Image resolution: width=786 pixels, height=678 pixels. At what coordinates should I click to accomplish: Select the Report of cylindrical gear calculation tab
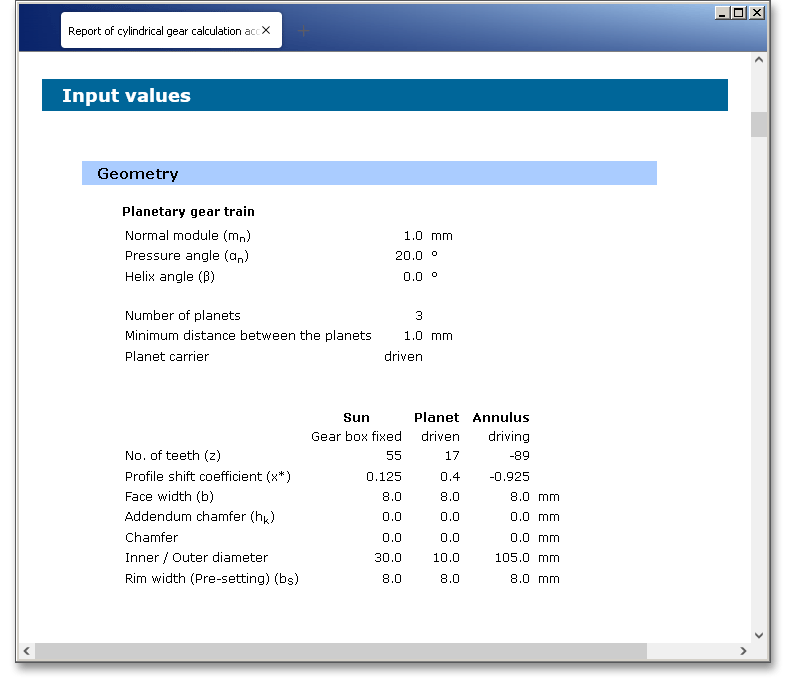pos(155,31)
